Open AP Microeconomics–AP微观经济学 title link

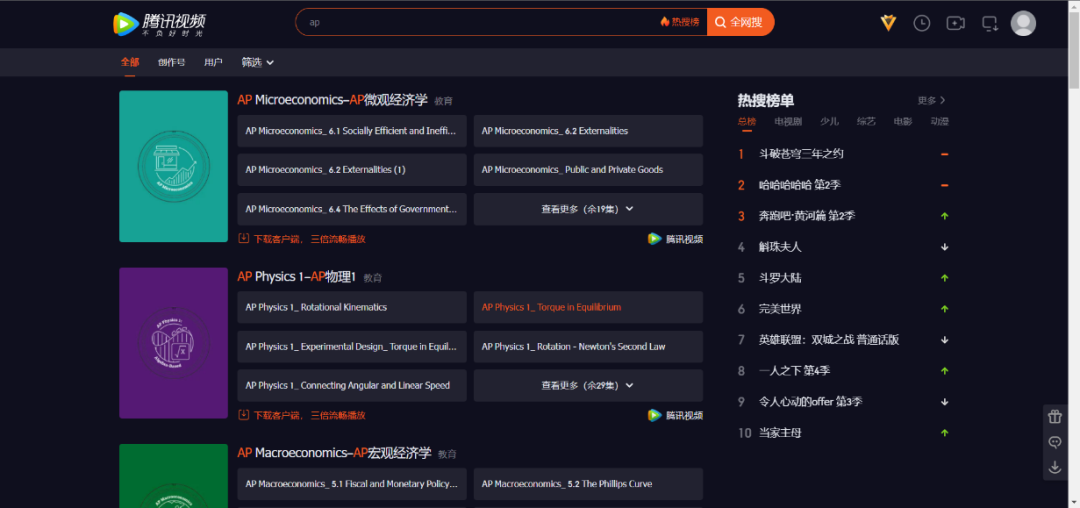pyautogui.click(x=333, y=100)
